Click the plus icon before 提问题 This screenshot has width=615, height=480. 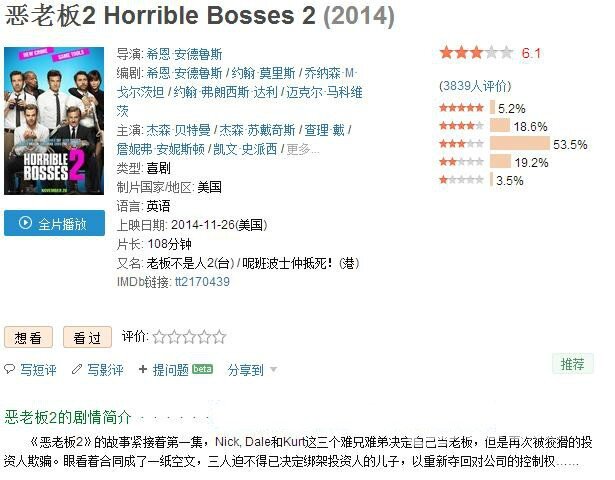click(143, 369)
